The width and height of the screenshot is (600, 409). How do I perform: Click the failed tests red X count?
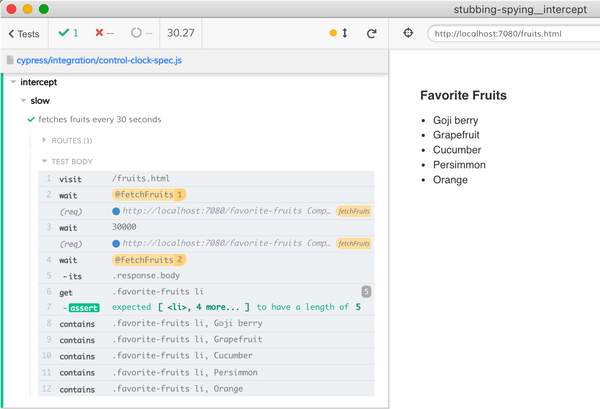[105, 33]
